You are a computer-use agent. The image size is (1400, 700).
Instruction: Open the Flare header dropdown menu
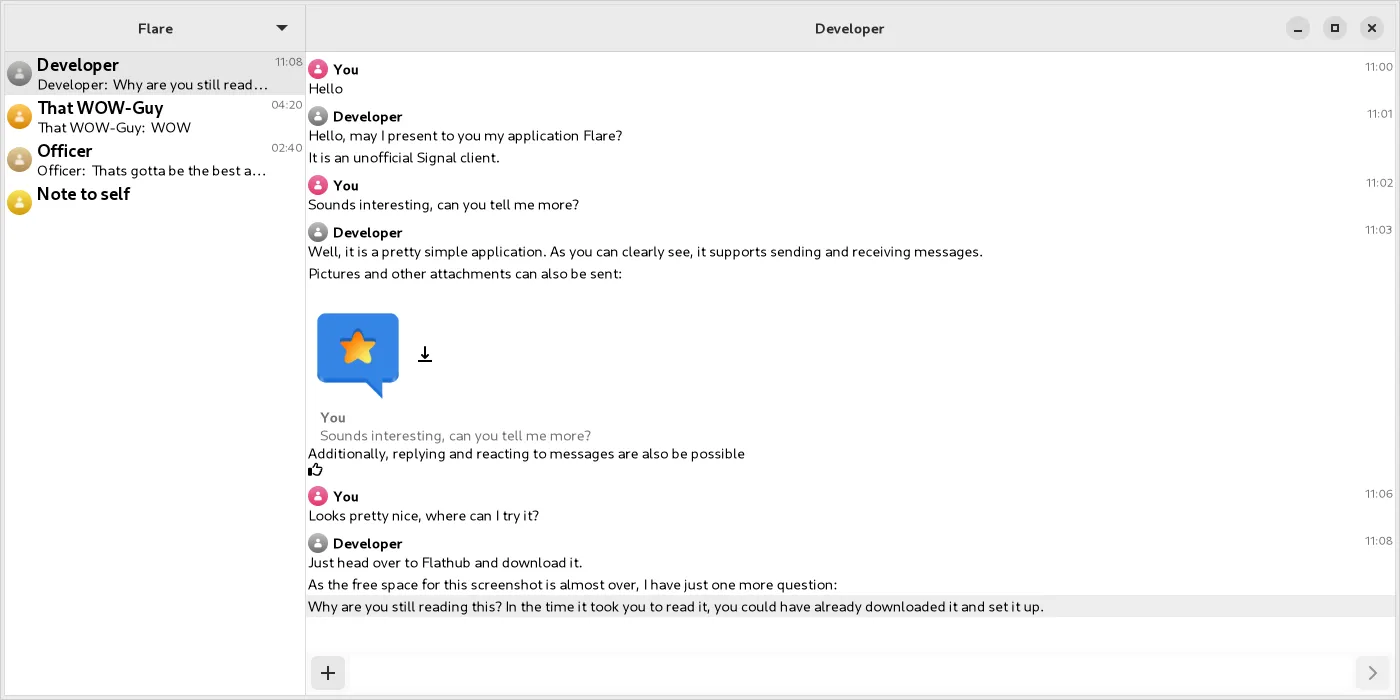(281, 28)
